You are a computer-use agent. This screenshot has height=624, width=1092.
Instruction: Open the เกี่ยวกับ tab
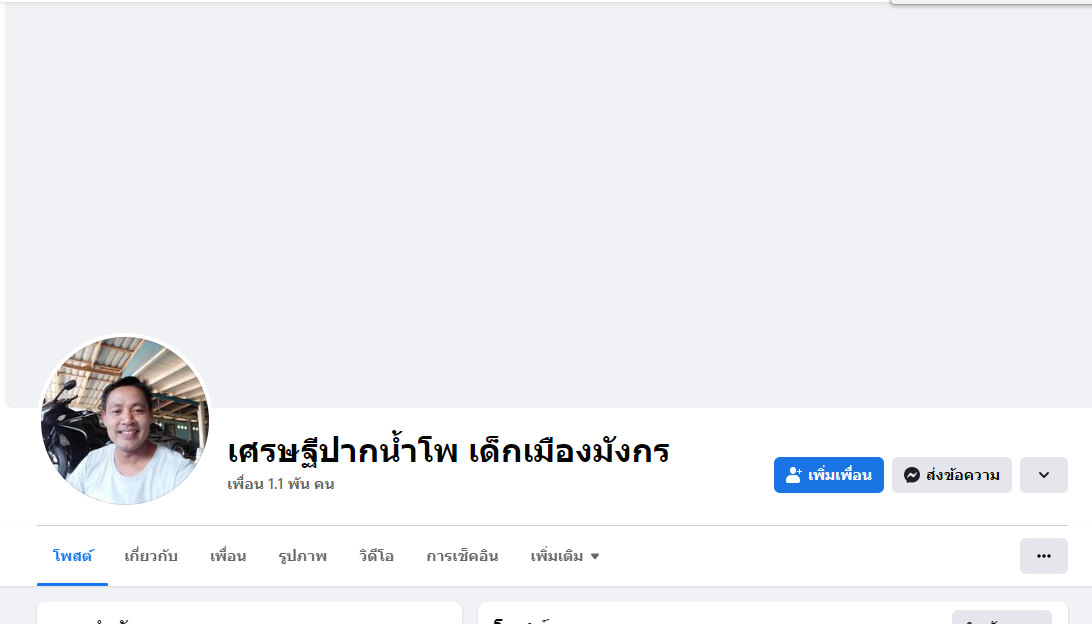[151, 556]
